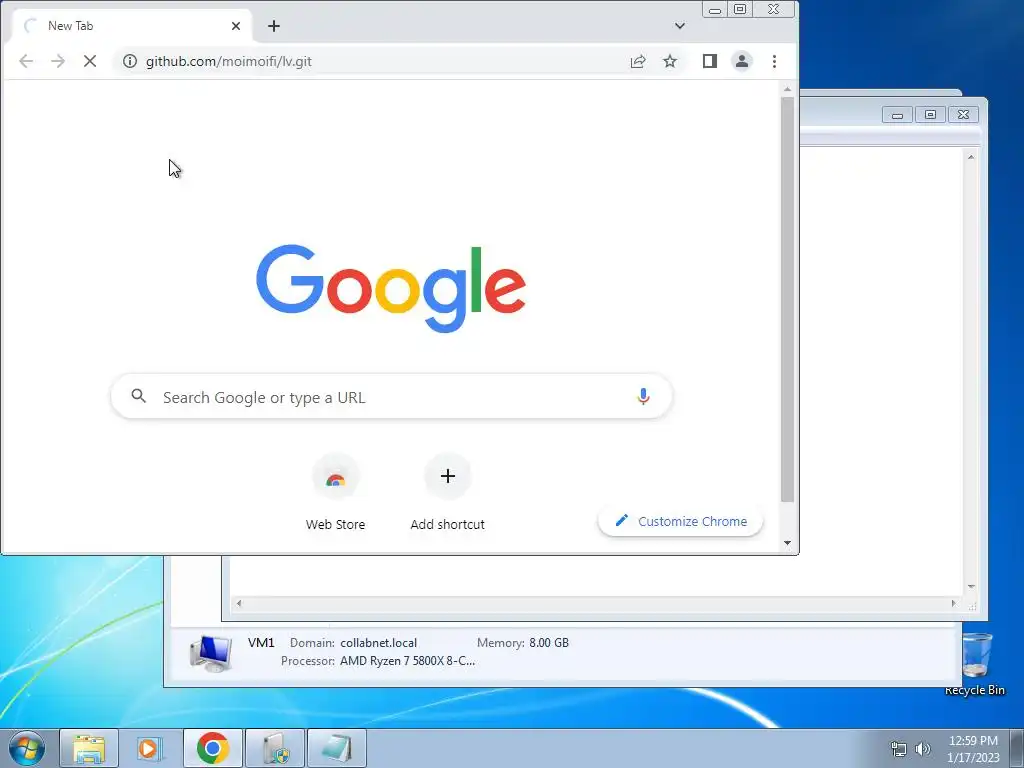Open the Chrome profile avatar menu

[x=742, y=61]
